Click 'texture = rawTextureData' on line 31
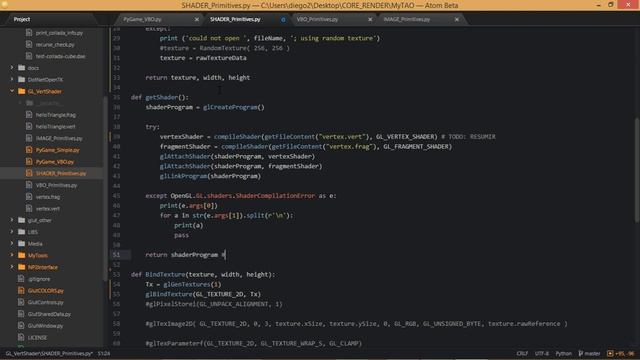The image size is (640, 360). coord(203,58)
